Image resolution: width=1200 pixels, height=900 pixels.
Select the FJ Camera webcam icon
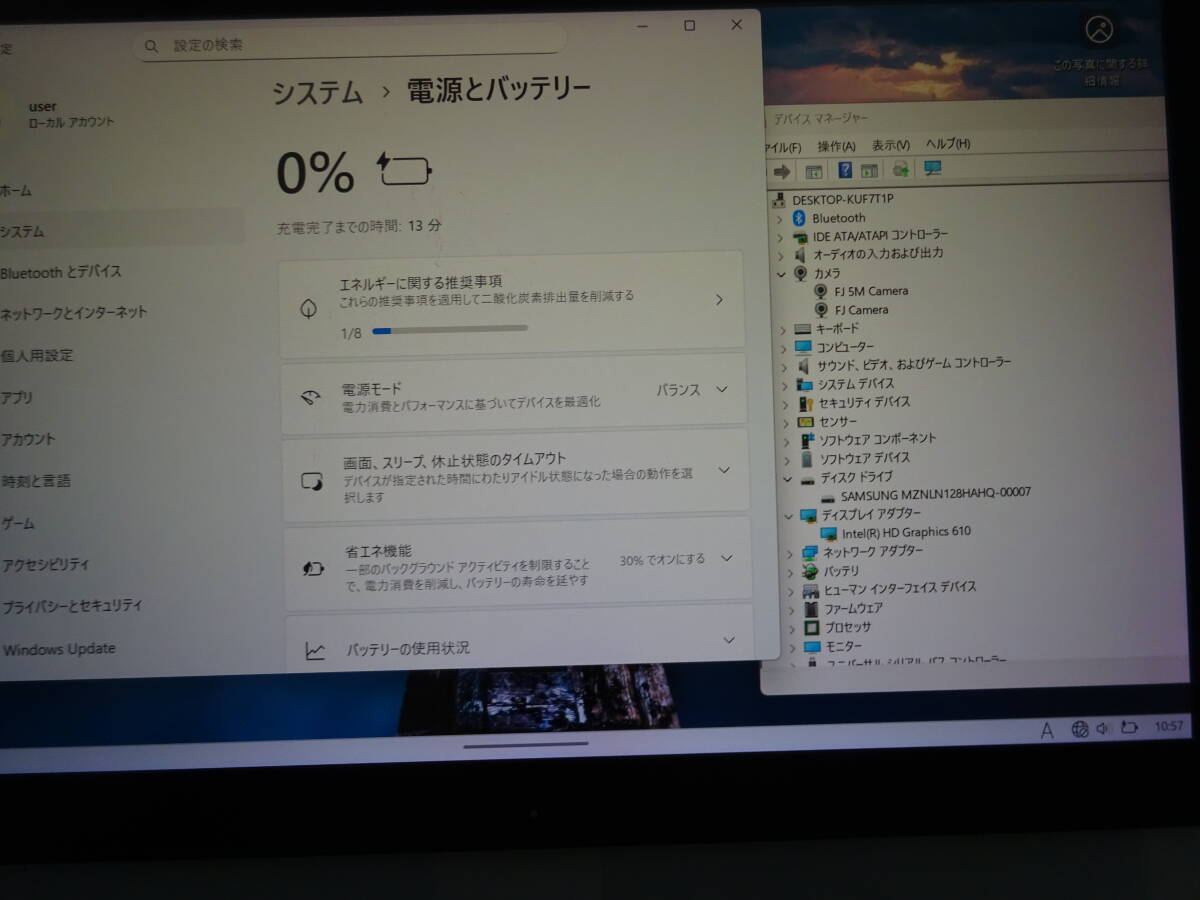822,310
